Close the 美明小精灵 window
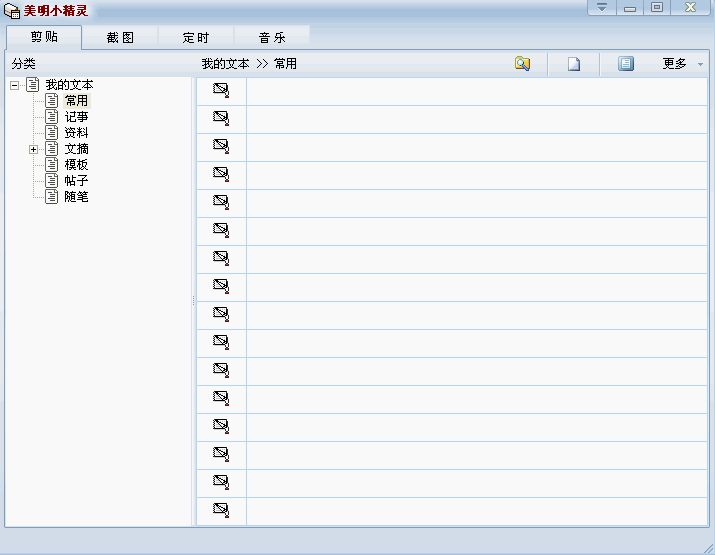715x555 pixels. click(690, 7)
